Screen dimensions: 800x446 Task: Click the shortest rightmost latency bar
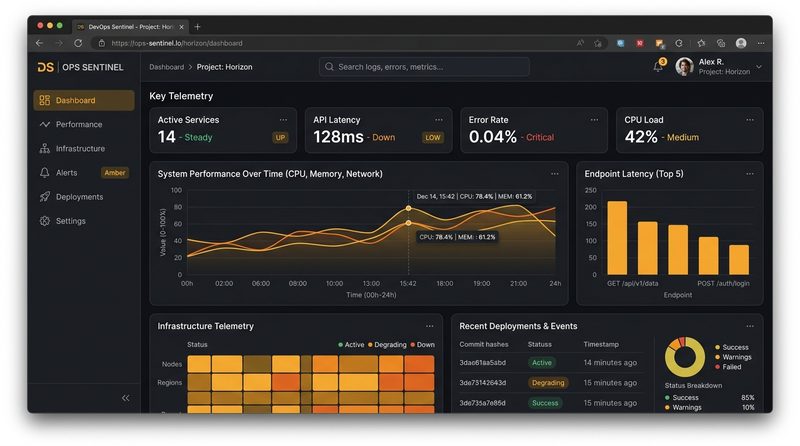click(739, 260)
